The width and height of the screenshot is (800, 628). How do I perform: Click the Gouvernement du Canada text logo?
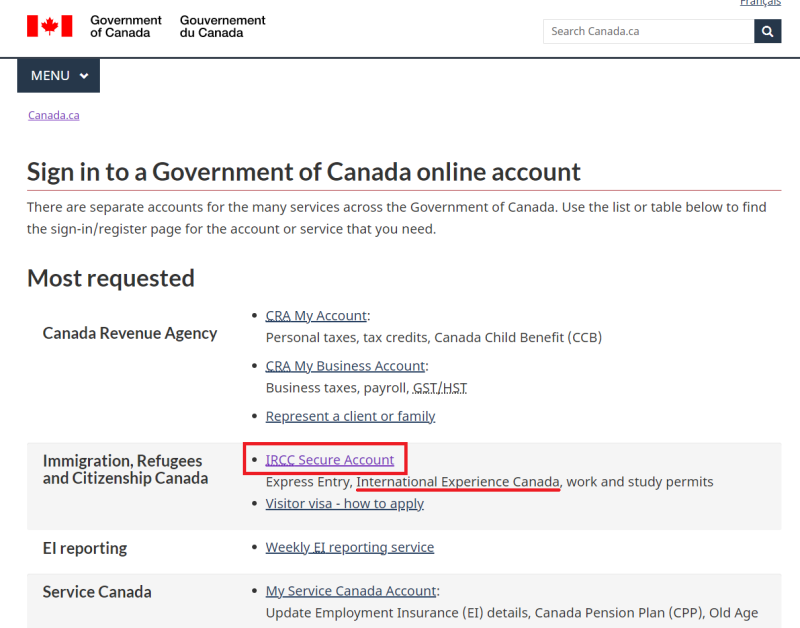pyautogui.click(x=222, y=27)
